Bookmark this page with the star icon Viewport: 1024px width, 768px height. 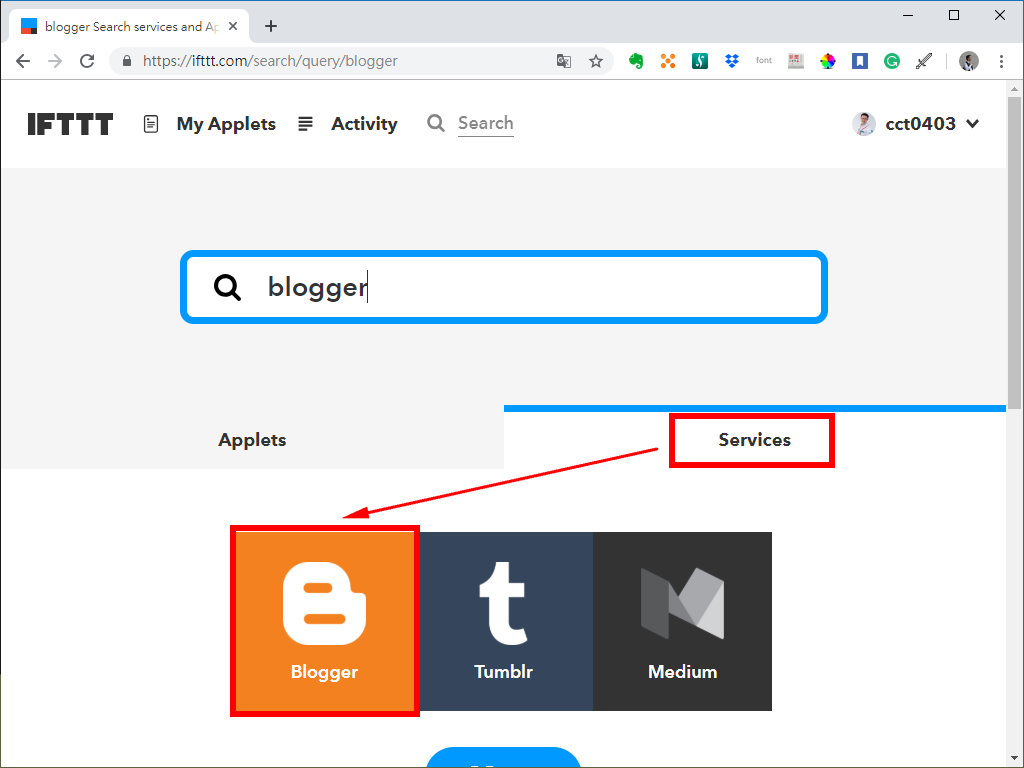pyautogui.click(x=596, y=61)
